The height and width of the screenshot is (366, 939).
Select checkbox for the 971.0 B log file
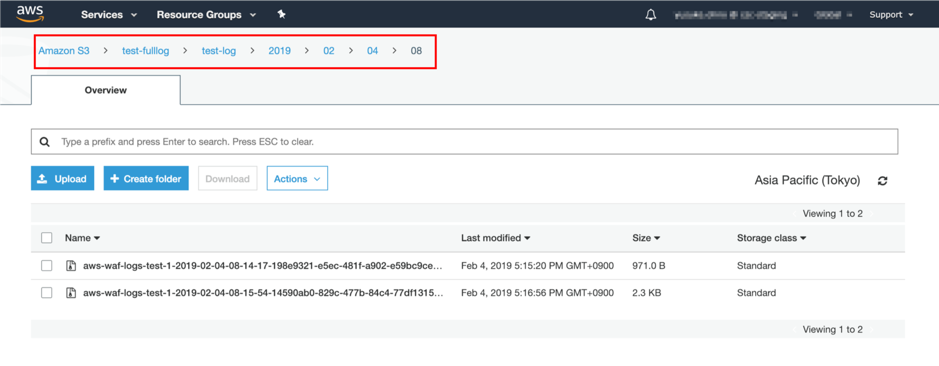pyautogui.click(x=47, y=266)
